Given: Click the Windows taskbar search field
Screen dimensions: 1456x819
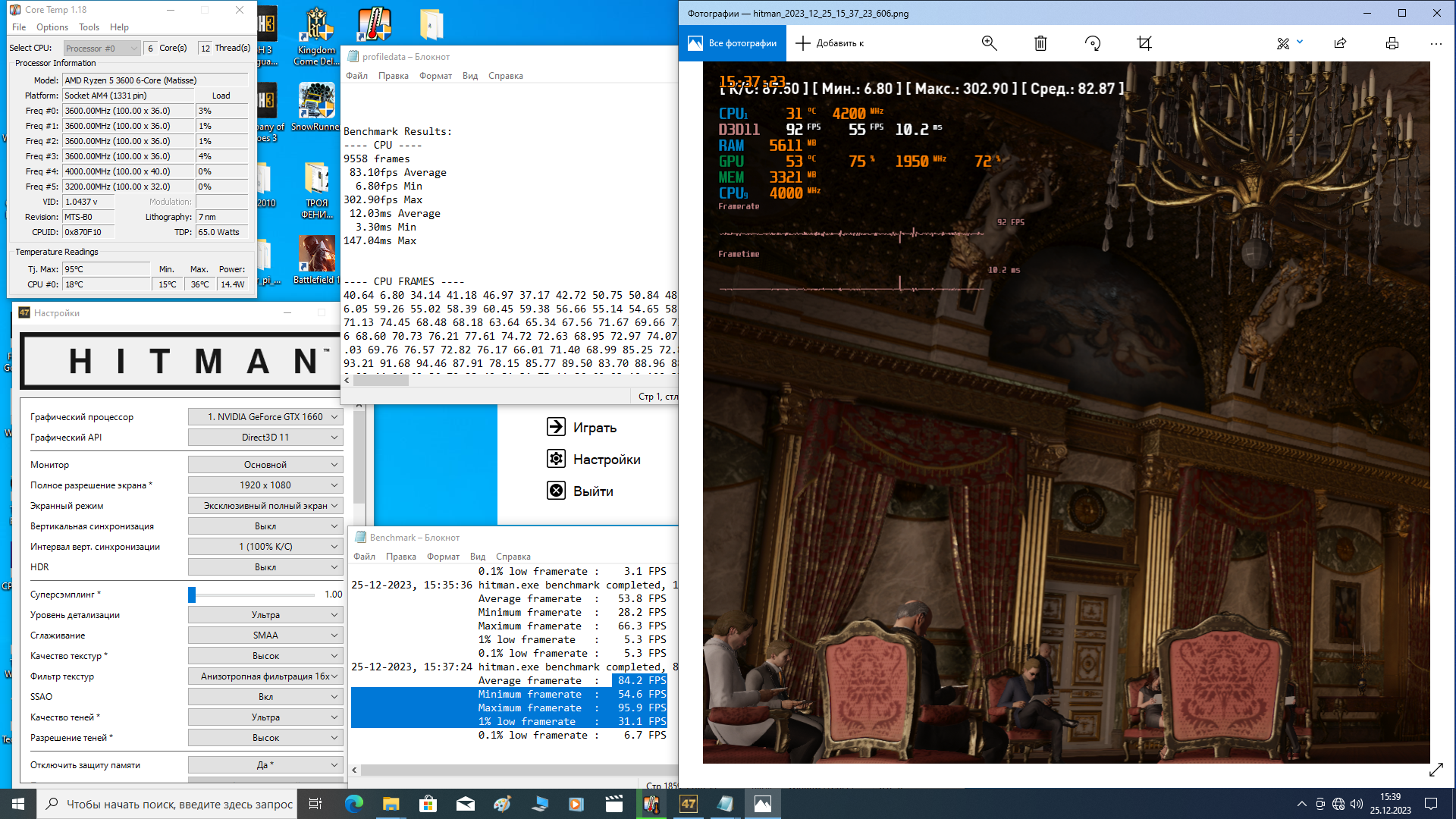Looking at the screenshot, I should [167, 804].
